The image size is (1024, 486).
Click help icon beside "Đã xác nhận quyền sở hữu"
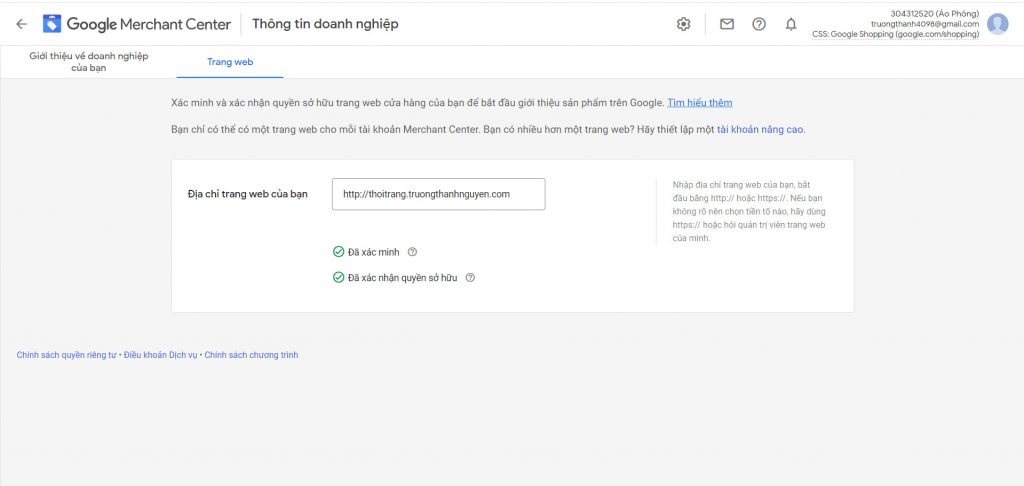470,277
